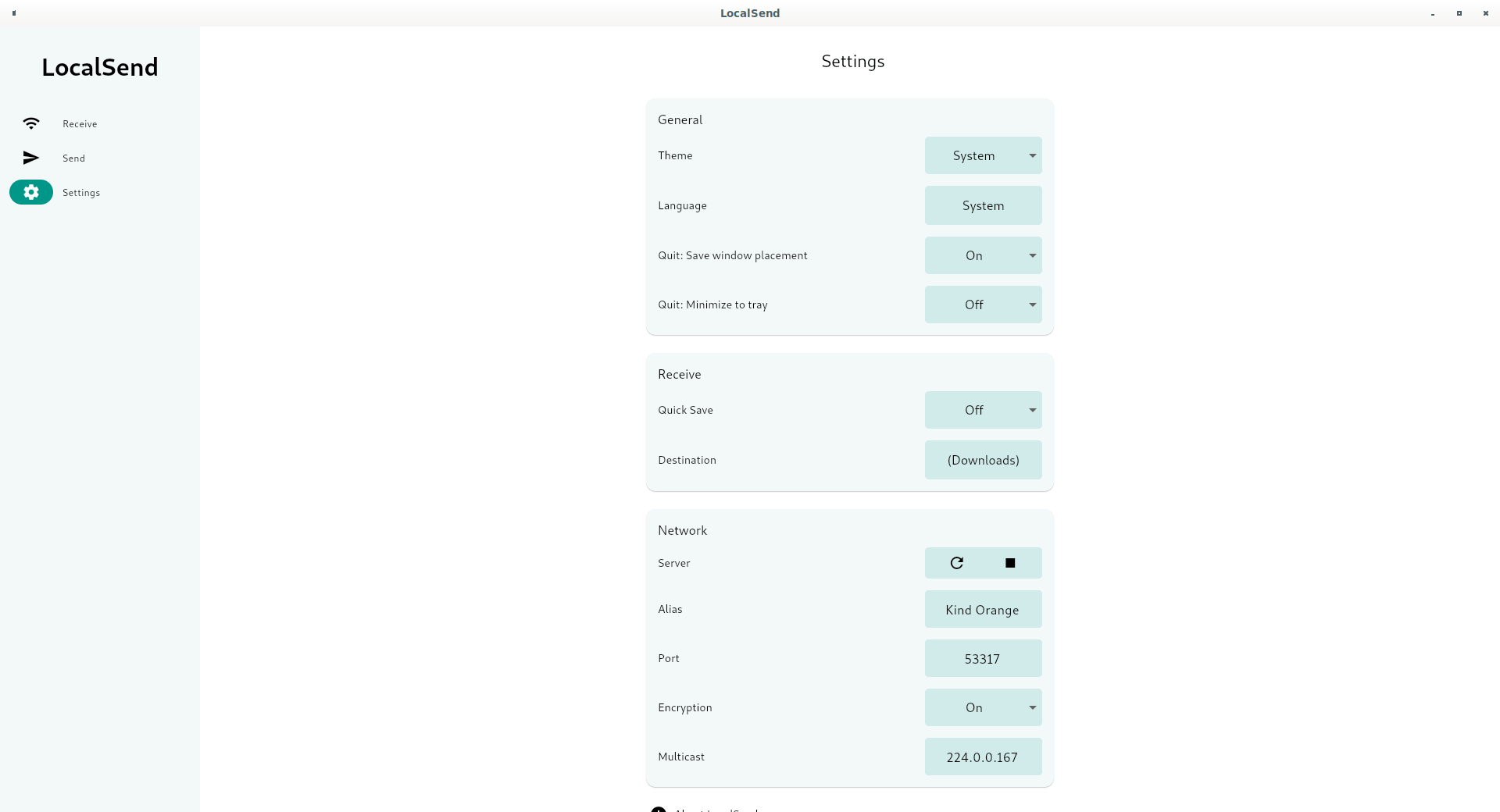Screen dimensions: 1500x812
Task: Expand the Encryption dropdown arrow
Action: [1032, 707]
